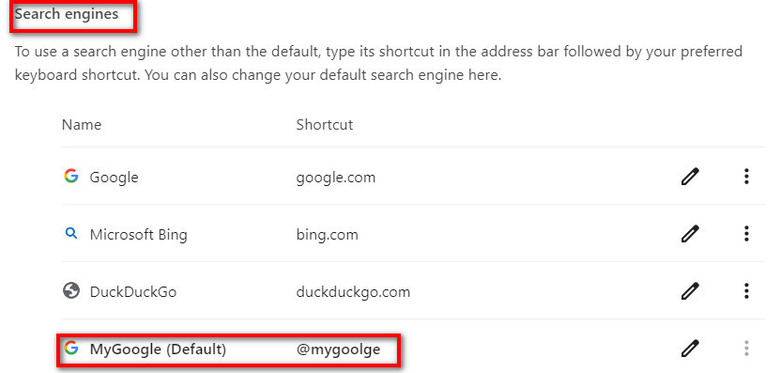Select the DuckDuckGo name

[x=133, y=291]
